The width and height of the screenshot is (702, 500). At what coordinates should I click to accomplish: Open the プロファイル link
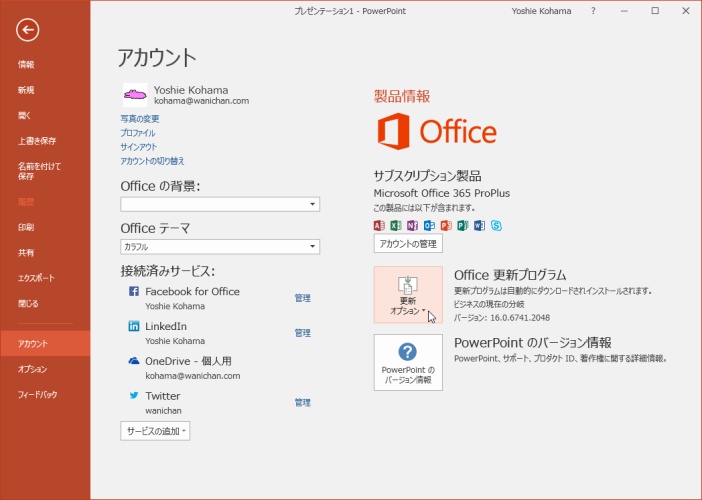(x=138, y=133)
